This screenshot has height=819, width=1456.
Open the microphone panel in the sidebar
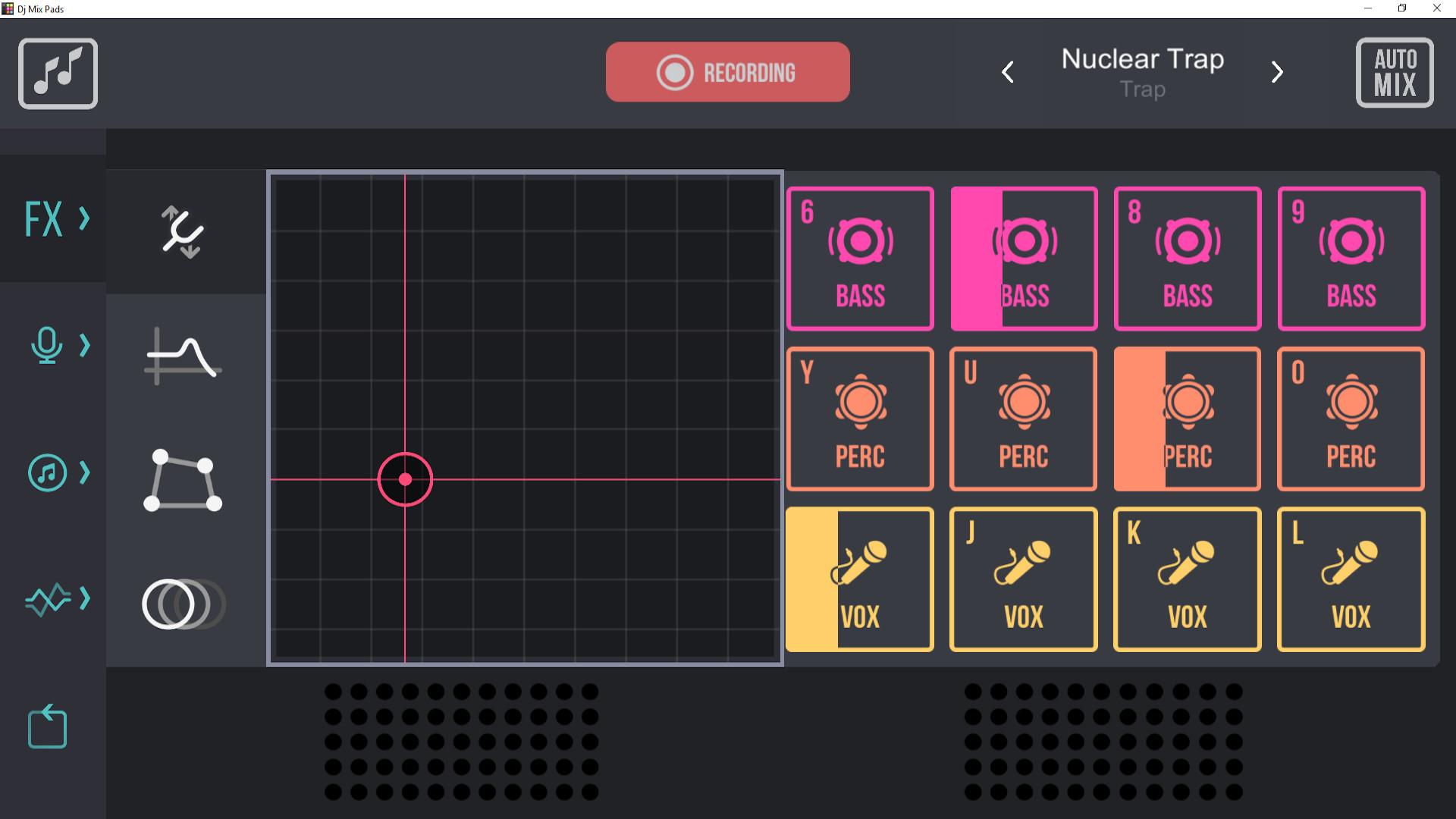pyautogui.click(x=47, y=347)
